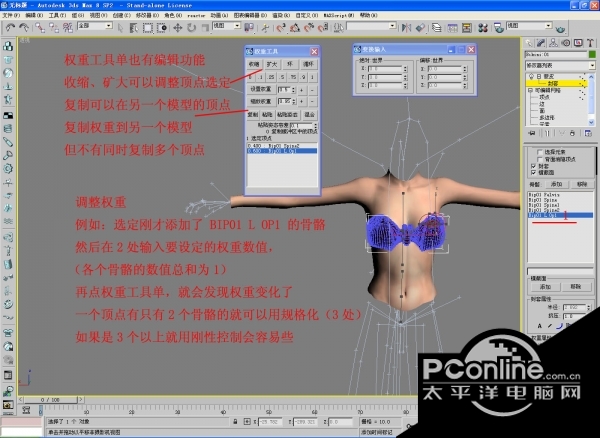Open Schematic View toolbar icon
The image size is (600, 438).
[x=466, y=28]
